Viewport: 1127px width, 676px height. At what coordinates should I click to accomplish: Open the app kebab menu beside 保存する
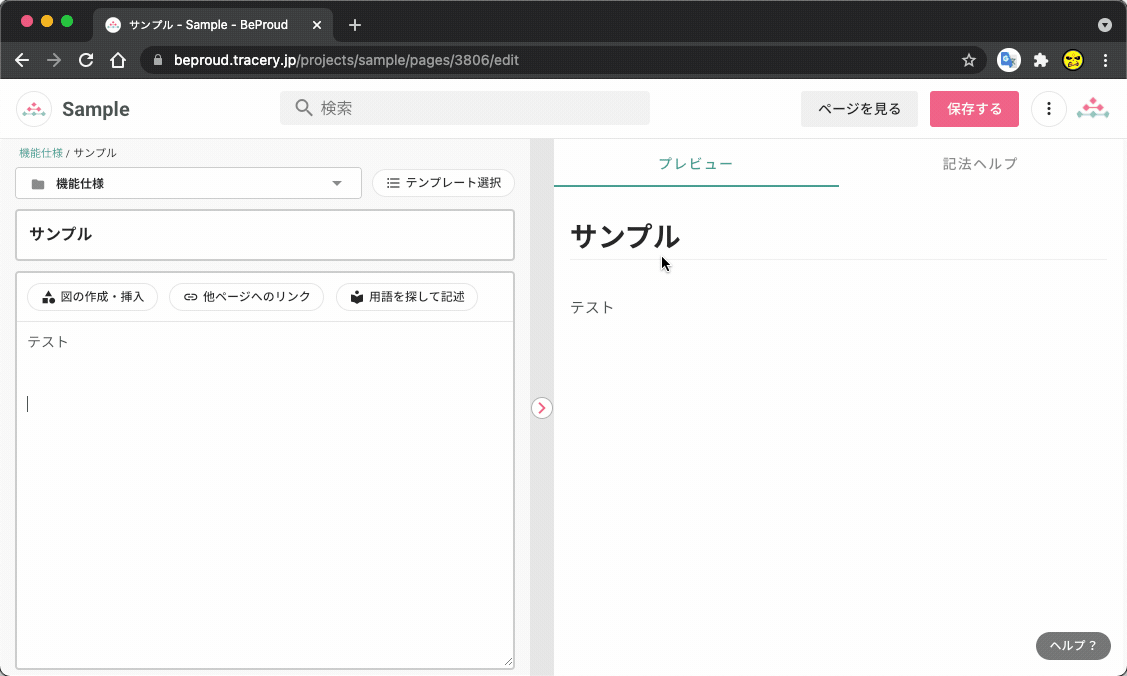pos(1048,108)
